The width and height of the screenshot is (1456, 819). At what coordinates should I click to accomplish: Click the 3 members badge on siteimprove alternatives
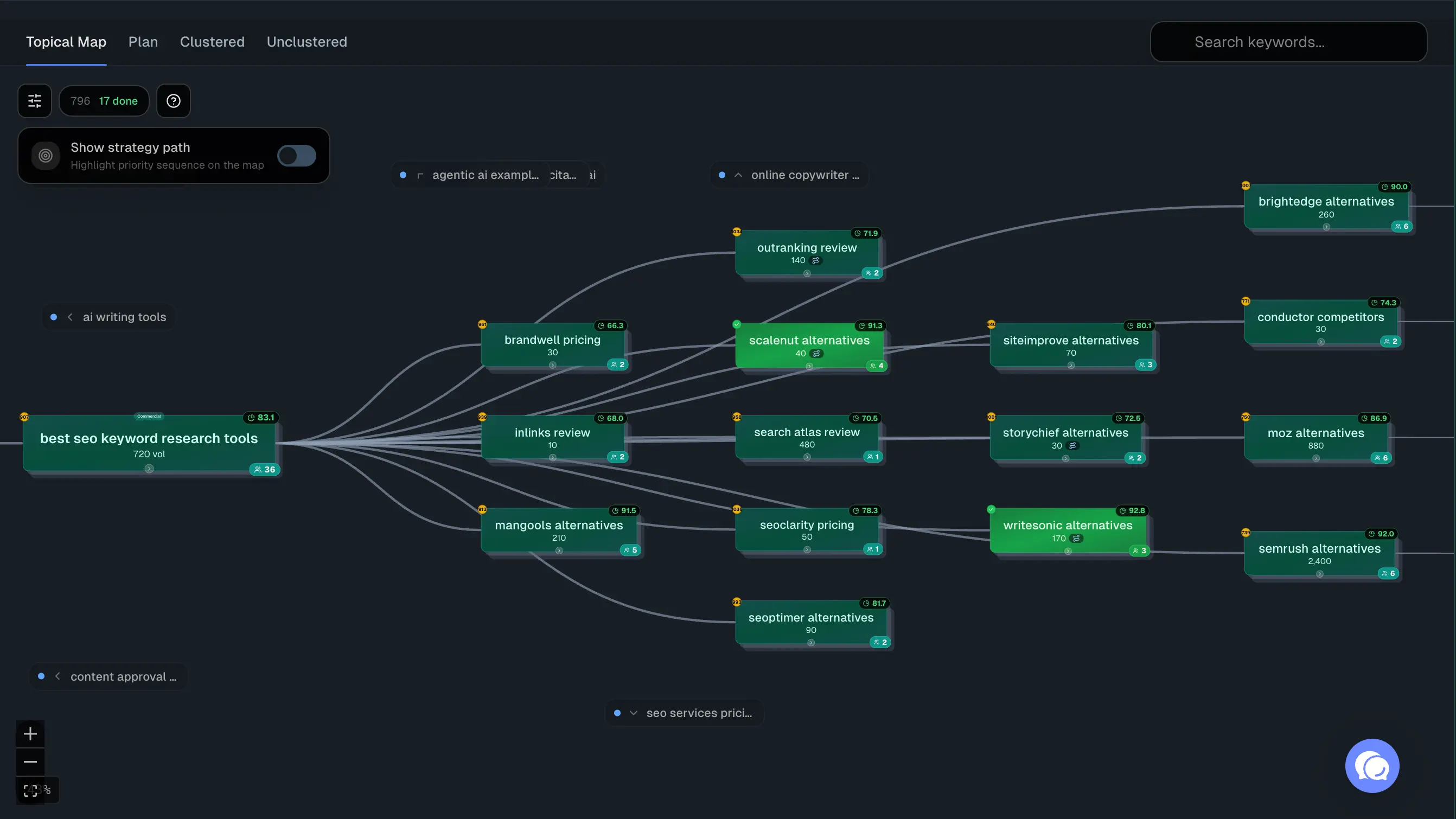click(1146, 364)
